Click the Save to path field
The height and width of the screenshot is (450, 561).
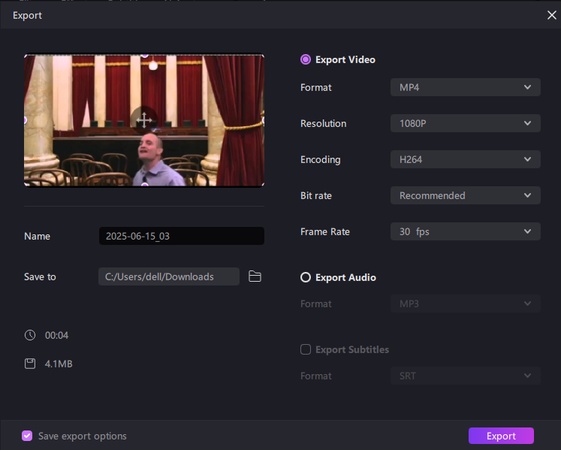169,277
